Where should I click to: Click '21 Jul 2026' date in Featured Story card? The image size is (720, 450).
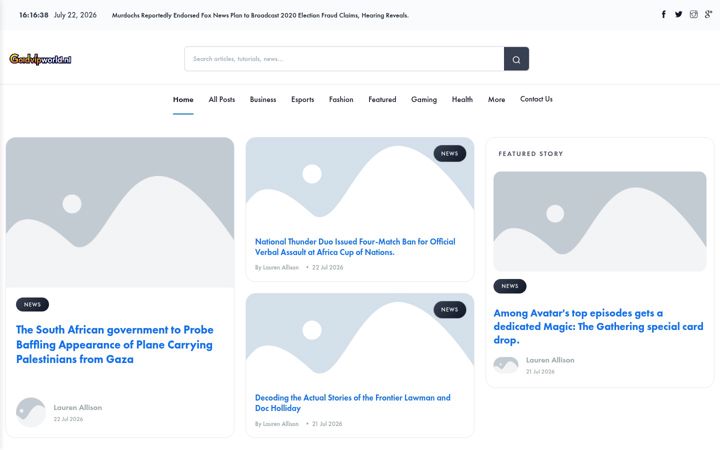(x=540, y=371)
